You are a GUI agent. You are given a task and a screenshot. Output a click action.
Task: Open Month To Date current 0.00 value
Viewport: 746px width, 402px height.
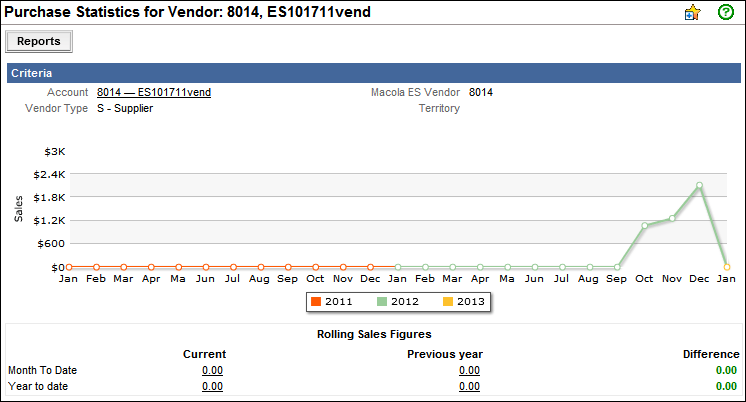coord(212,370)
